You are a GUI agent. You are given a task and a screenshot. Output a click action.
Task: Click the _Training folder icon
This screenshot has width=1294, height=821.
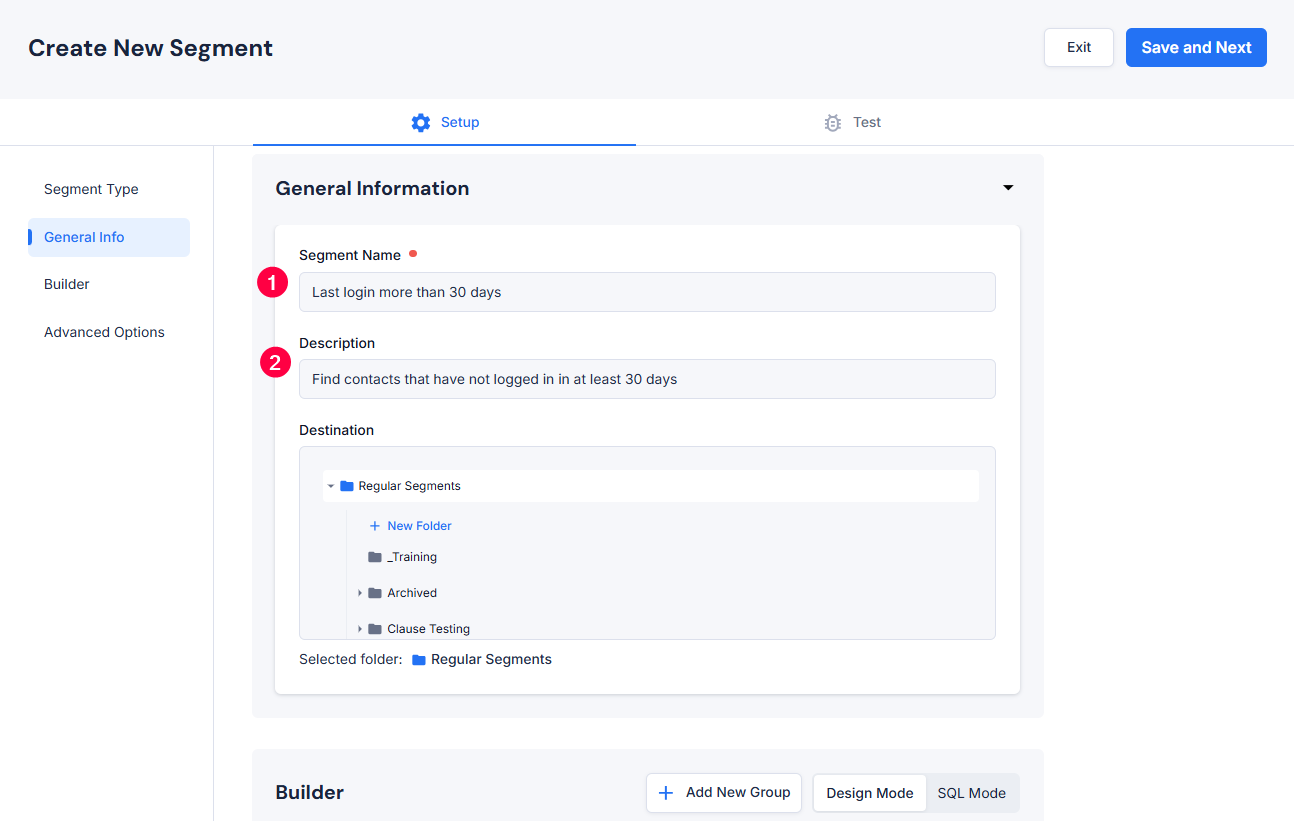click(x=375, y=557)
